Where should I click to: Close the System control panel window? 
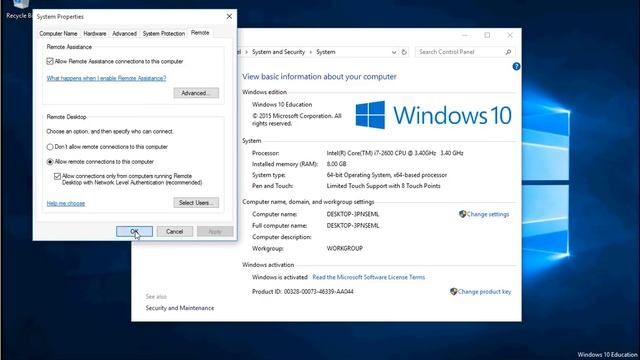point(510,35)
